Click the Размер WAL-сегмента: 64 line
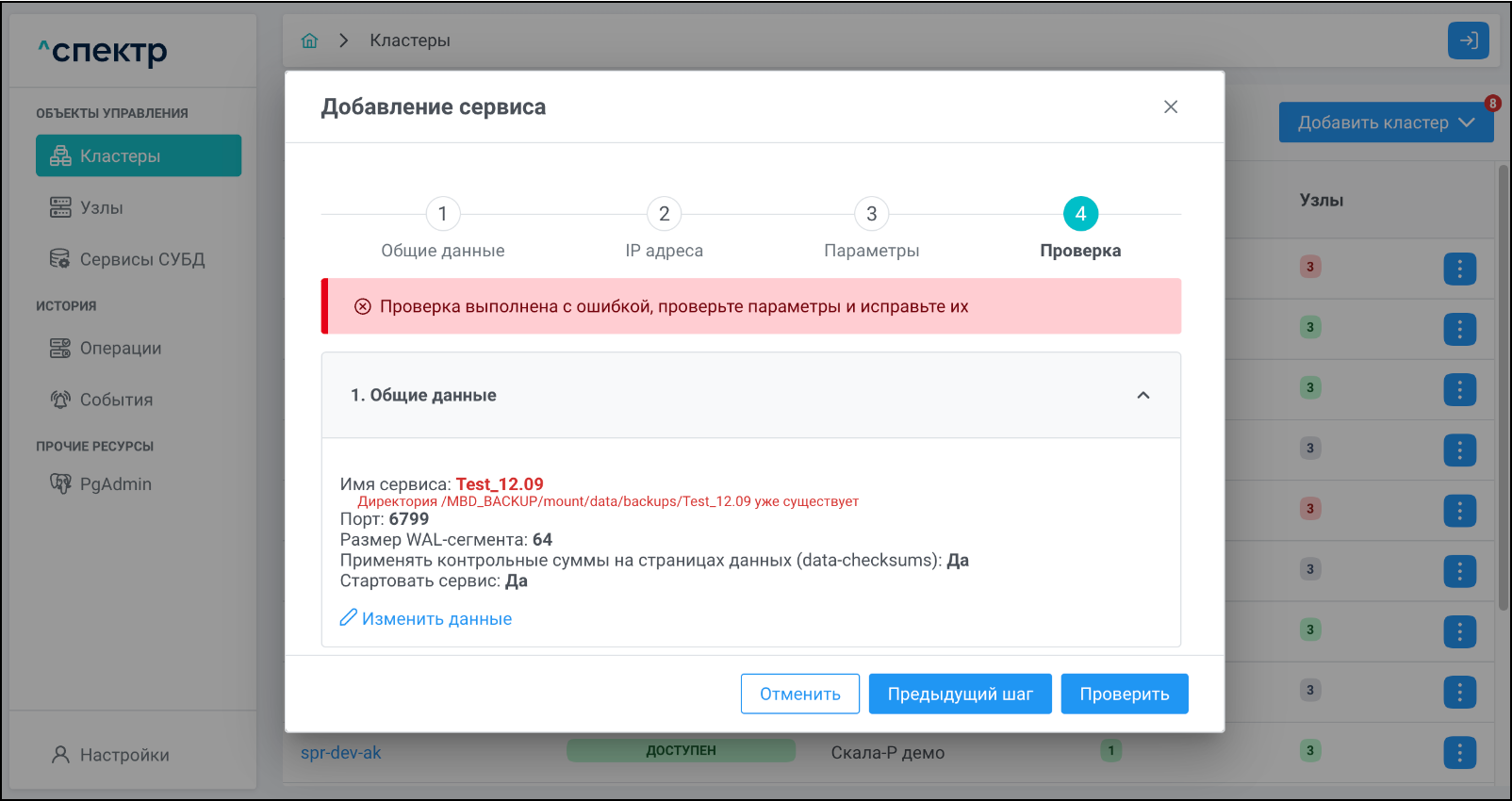This screenshot has width=1512, height=801. coord(446,539)
